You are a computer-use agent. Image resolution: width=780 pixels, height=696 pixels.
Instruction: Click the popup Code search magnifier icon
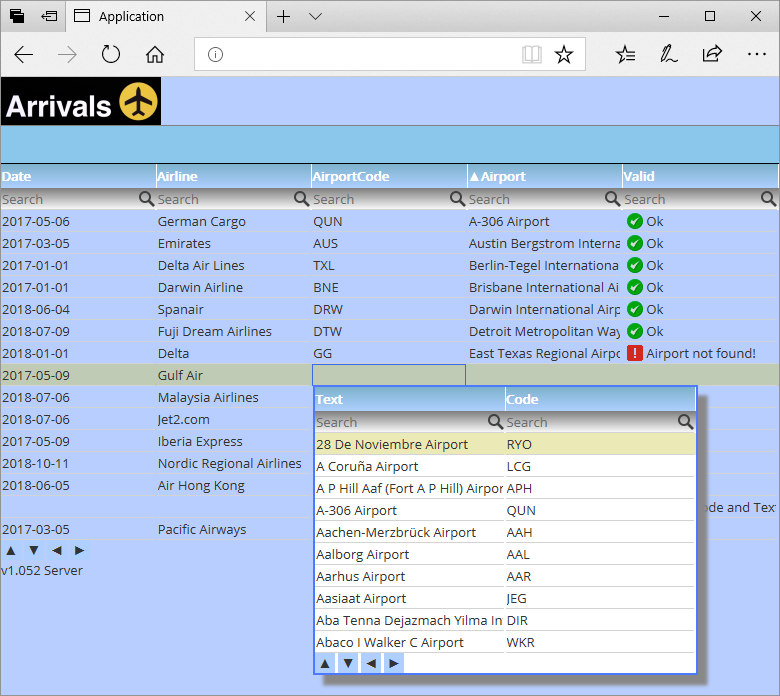(x=685, y=422)
